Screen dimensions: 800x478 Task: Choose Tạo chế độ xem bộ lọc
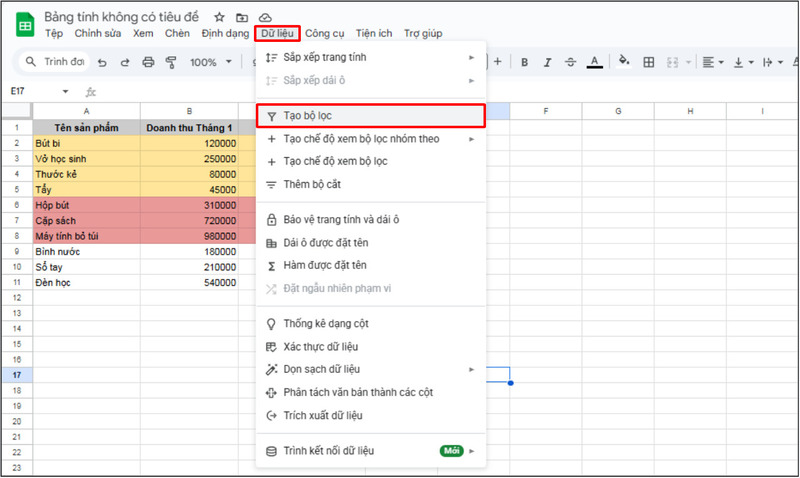(371, 161)
